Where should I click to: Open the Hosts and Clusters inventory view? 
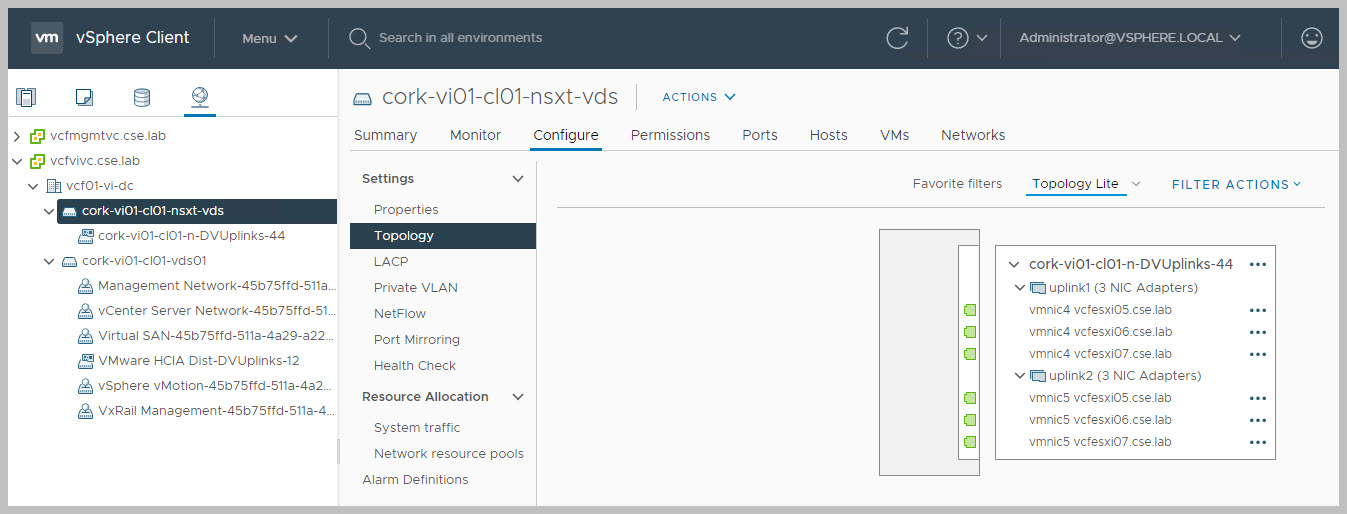26,97
